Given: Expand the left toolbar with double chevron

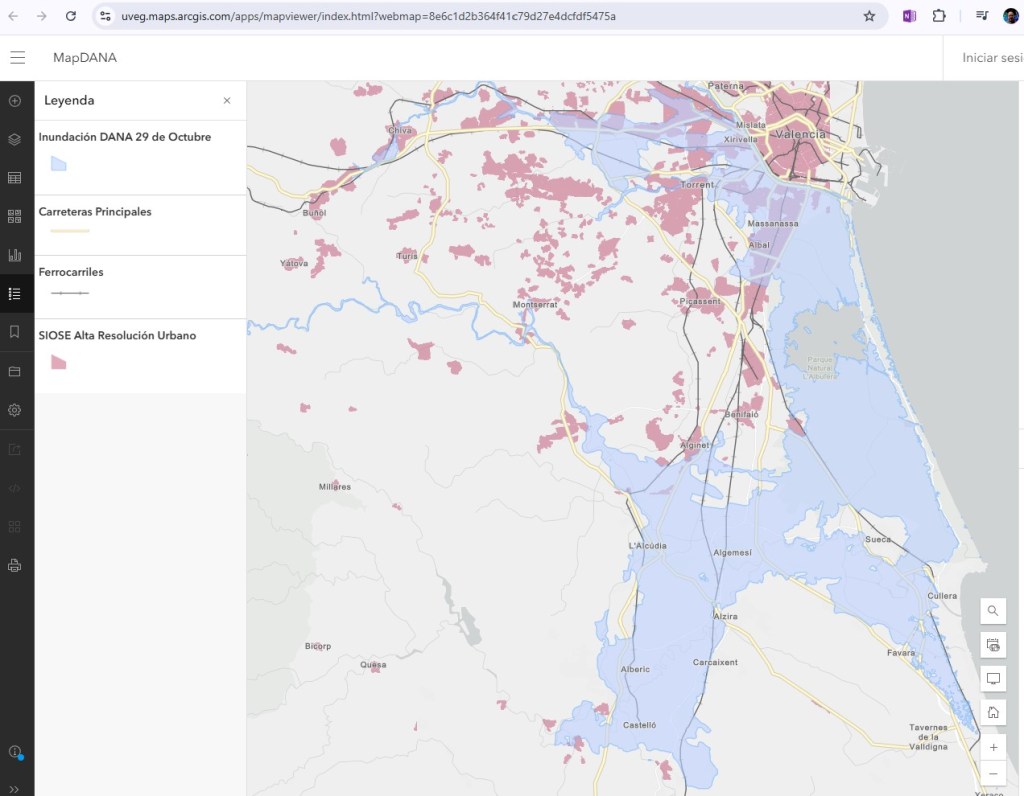Looking at the screenshot, I should tap(15, 789).
